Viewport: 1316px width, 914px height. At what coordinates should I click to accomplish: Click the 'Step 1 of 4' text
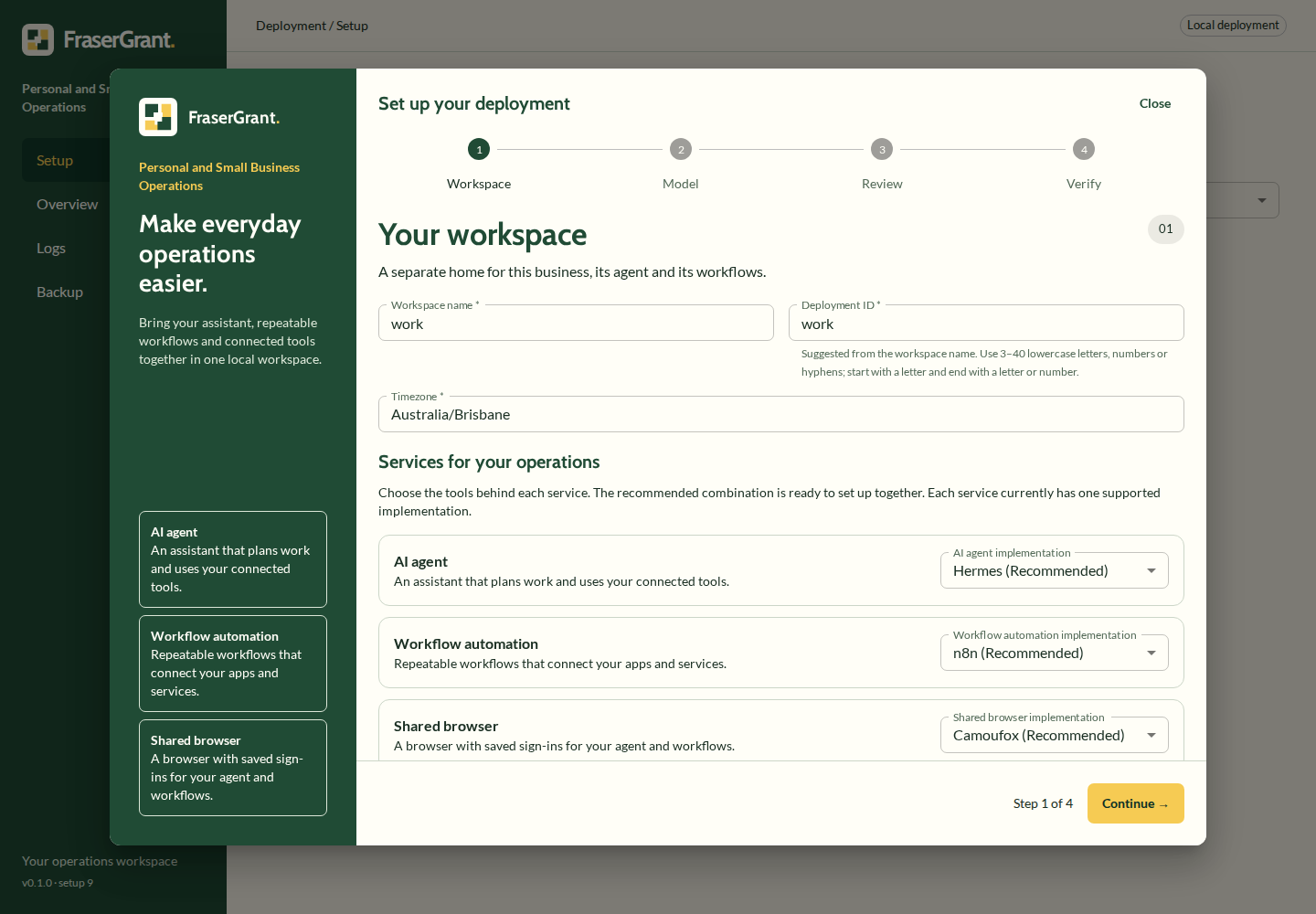[1043, 803]
